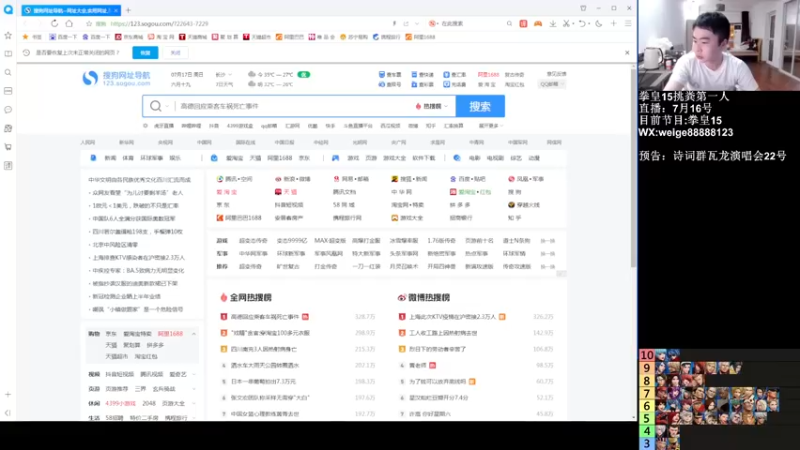This screenshot has height=450, width=800.
Task: Star this page in the address bar
Action: (x=89, y=23)
